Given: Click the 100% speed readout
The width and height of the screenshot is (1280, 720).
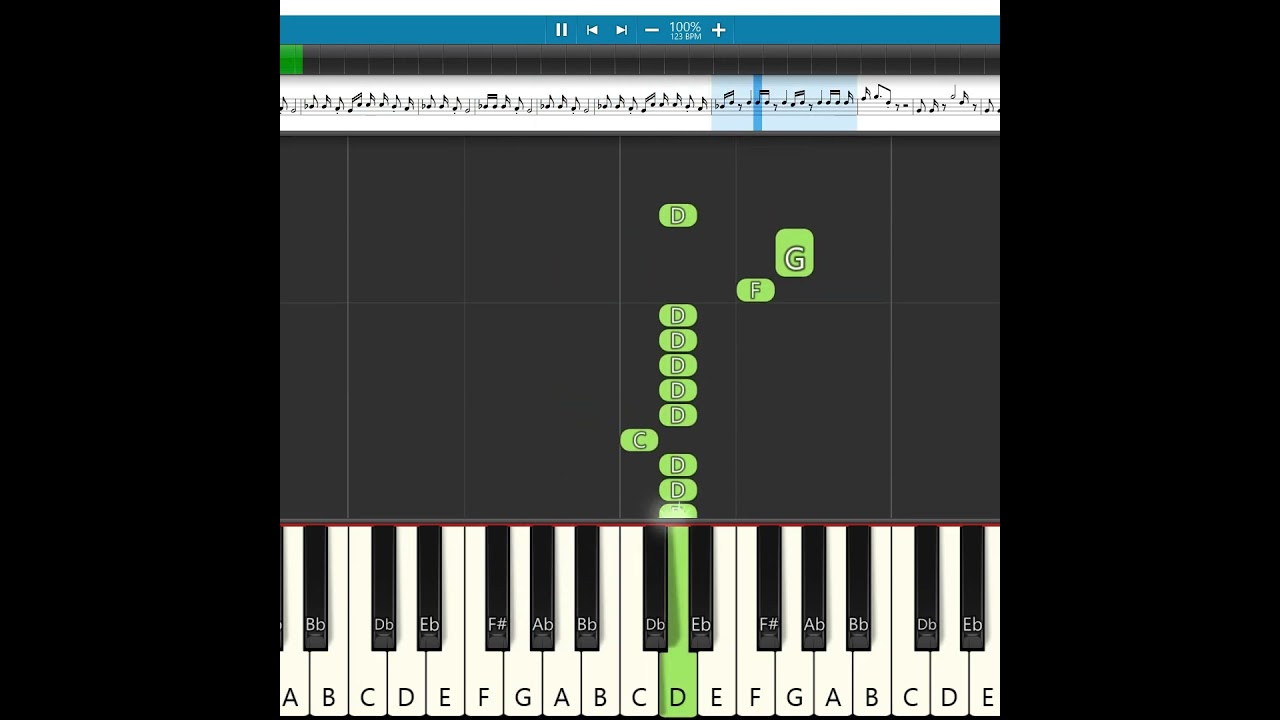Looking at the screenshot, I should pos(685,27).
